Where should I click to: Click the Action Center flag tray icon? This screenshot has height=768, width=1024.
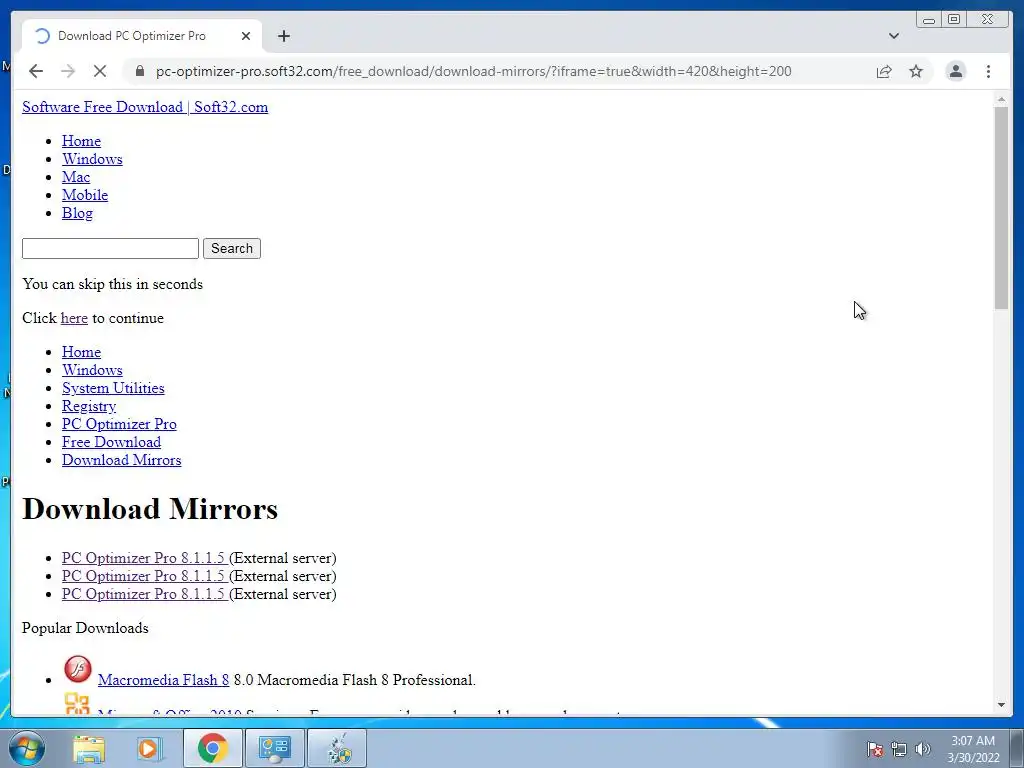click(x=874, y=749)
